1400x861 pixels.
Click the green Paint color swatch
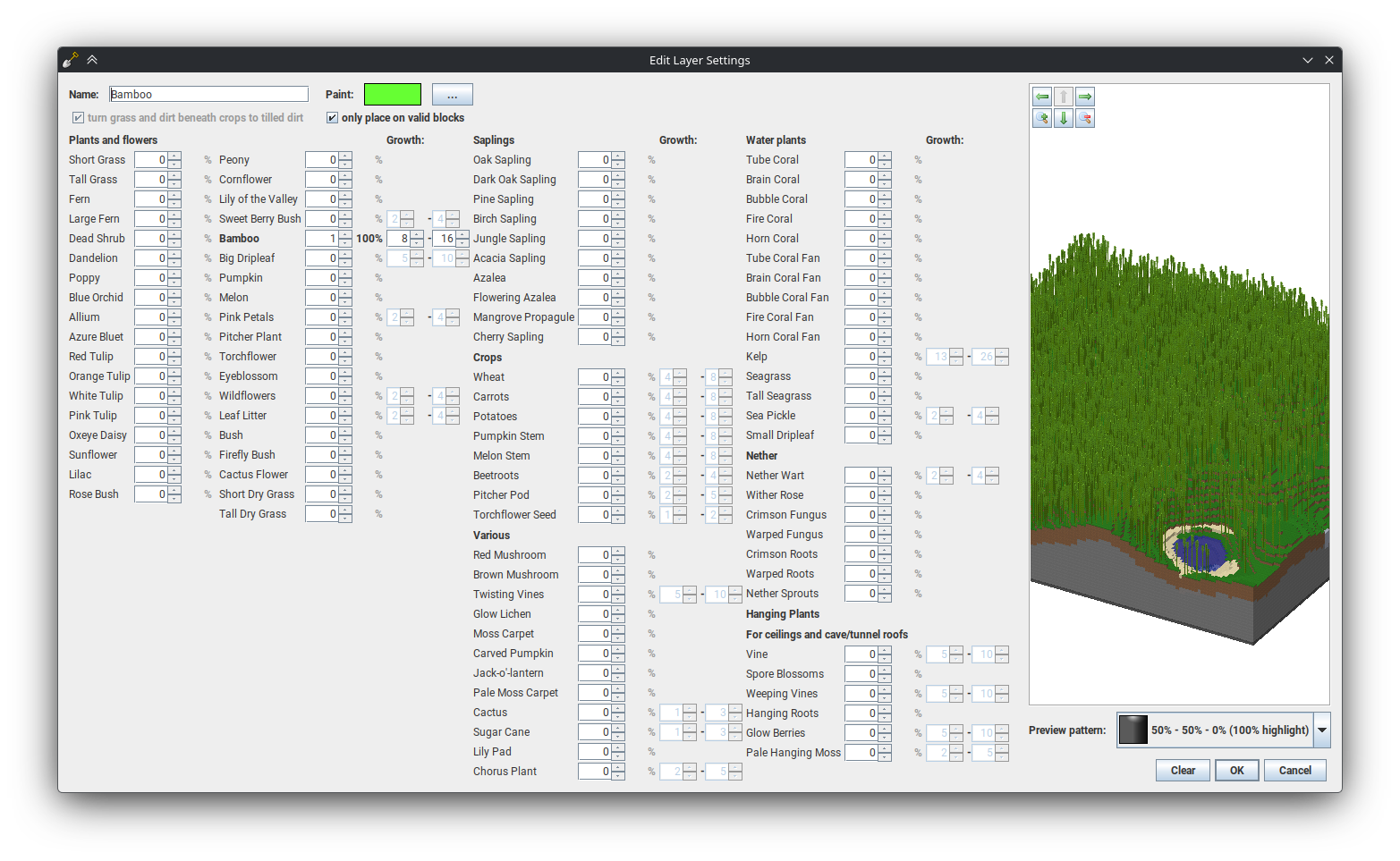[393, 94]
